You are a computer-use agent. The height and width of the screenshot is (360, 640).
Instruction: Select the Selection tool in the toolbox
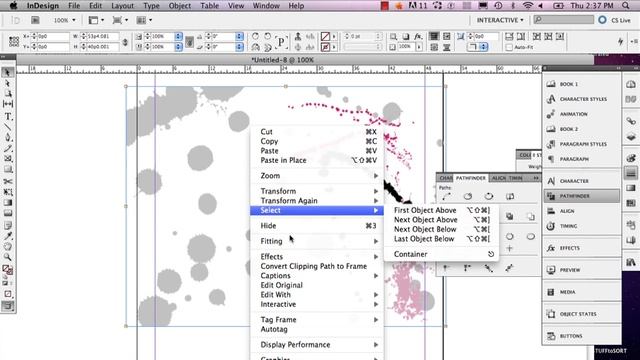click(x=7, y=73)
